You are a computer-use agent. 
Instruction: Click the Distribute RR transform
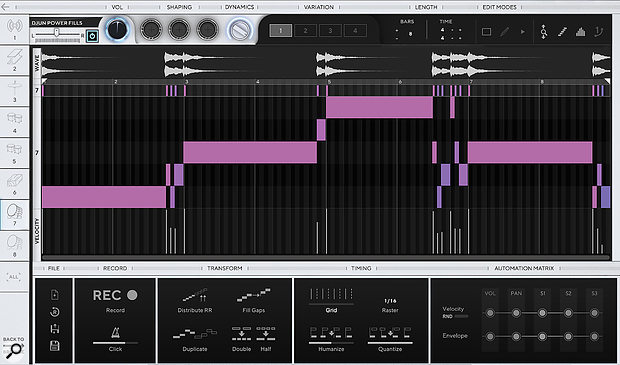[195, 301]
